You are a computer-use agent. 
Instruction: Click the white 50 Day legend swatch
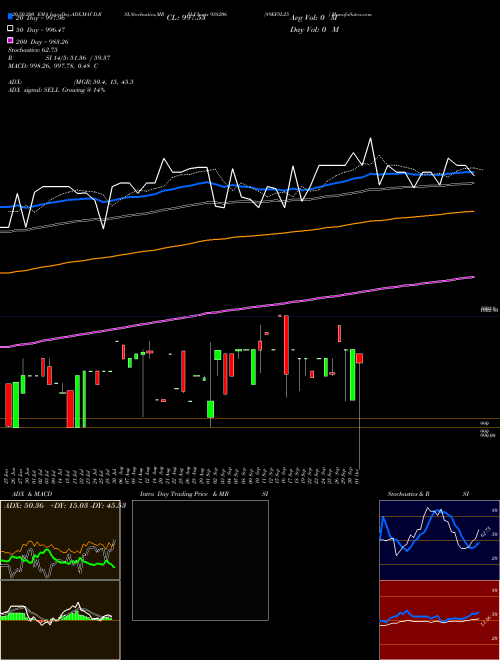click(x=10, y=29)
